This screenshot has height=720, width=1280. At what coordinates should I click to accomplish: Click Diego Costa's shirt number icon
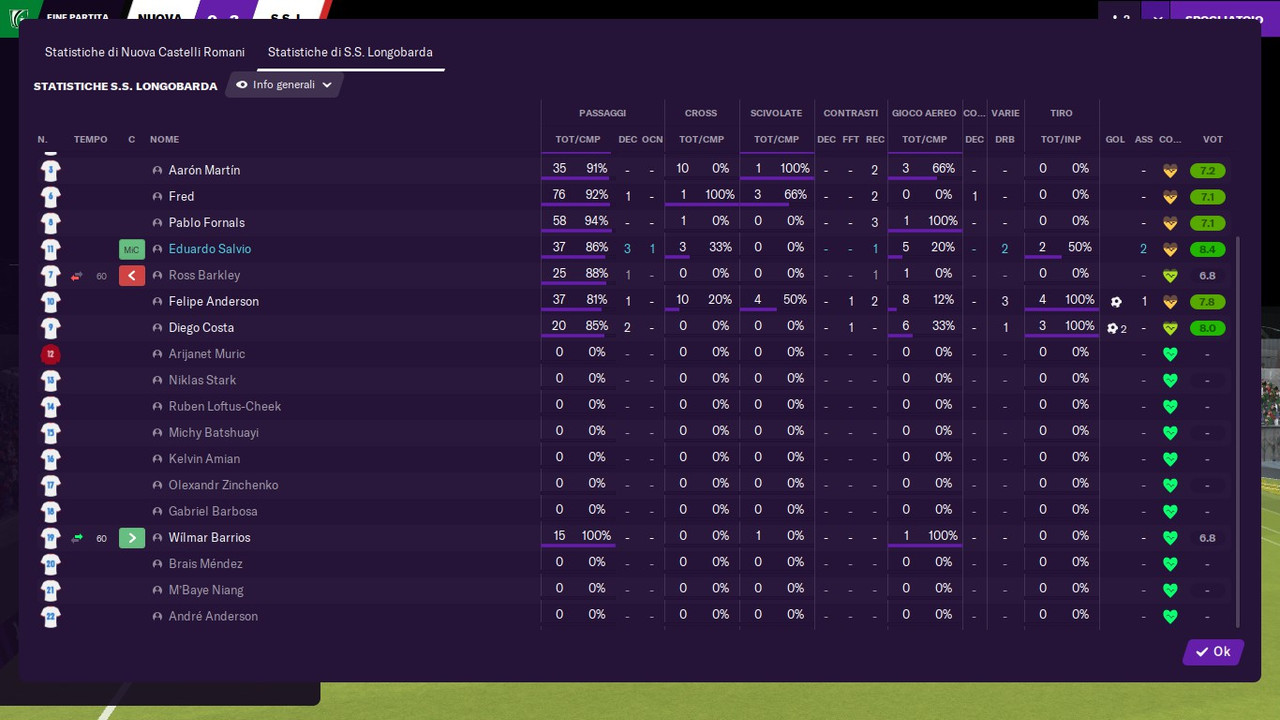pos(50,328)
